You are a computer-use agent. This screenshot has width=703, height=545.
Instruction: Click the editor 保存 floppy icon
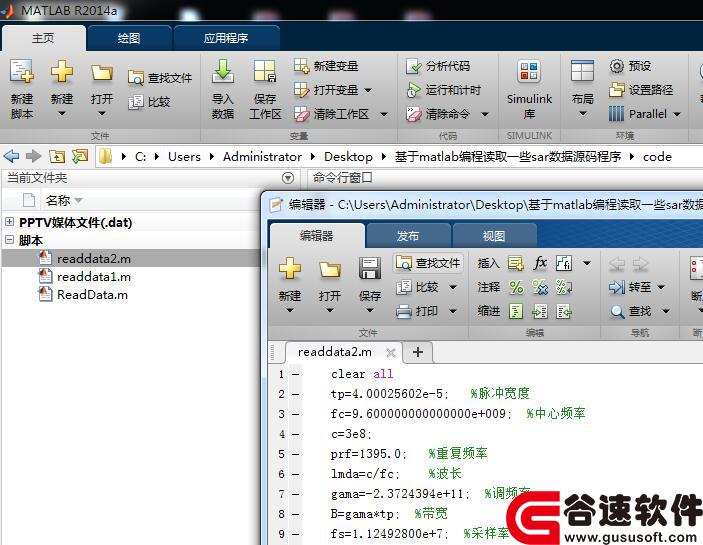[370, 269]
